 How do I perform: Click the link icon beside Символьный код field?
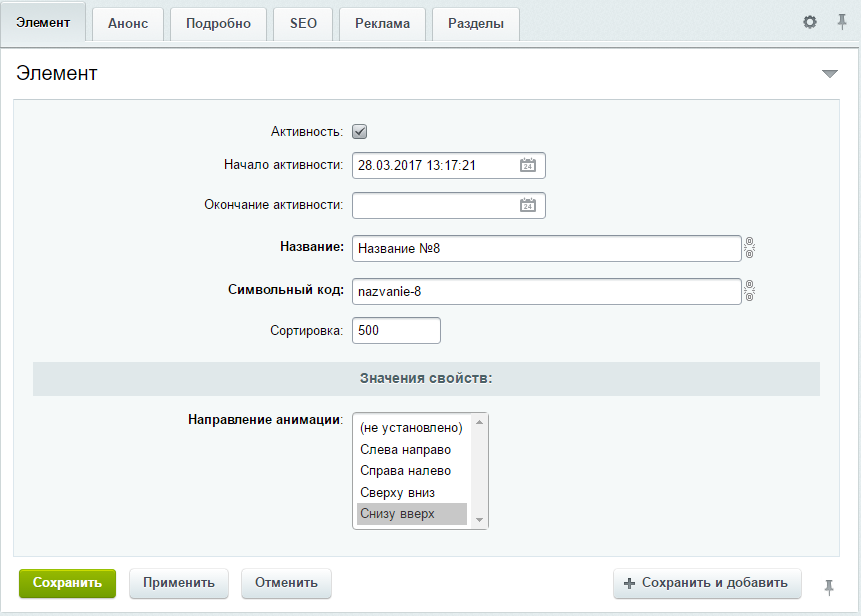750,290
